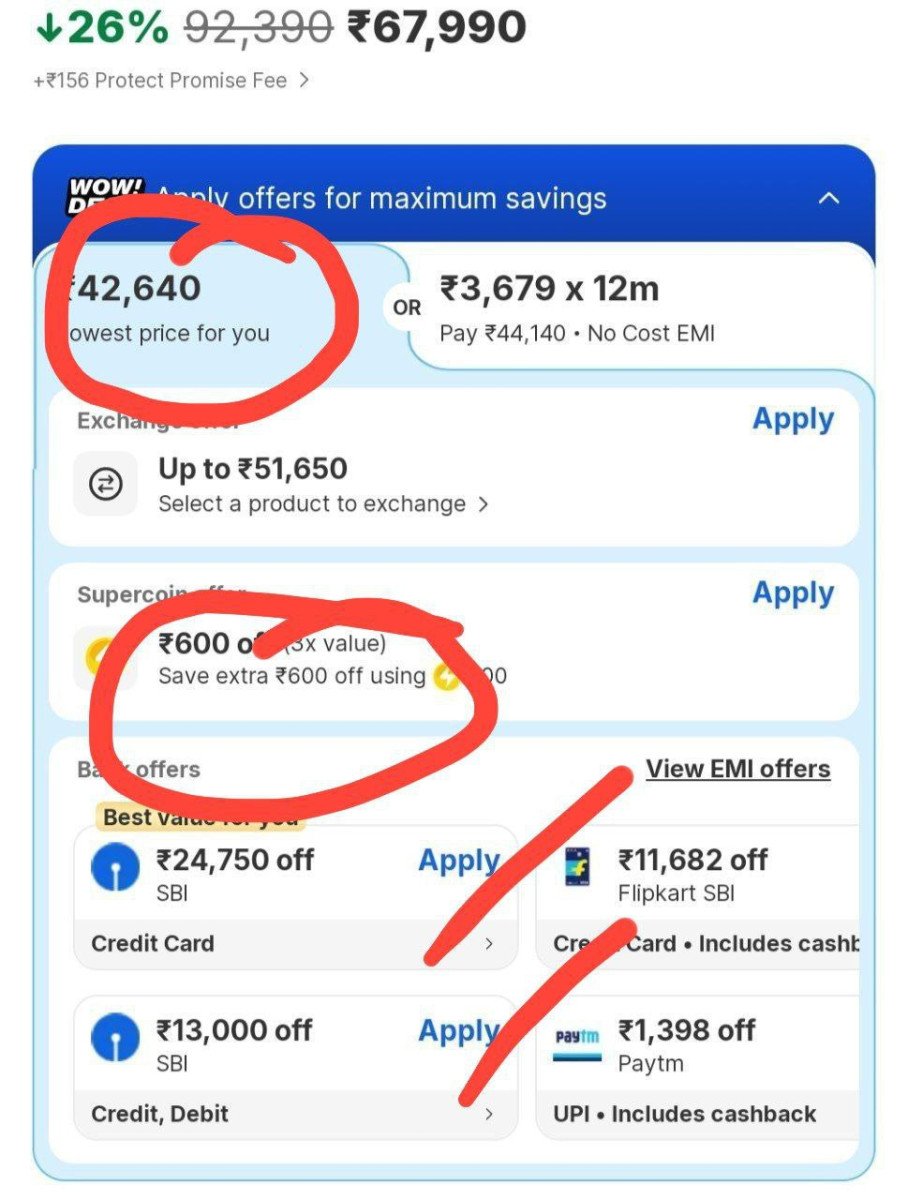Click the SBI bank logo for ₹24,750 off
This screenshot has width=908, height=1200.
point(115,868)
